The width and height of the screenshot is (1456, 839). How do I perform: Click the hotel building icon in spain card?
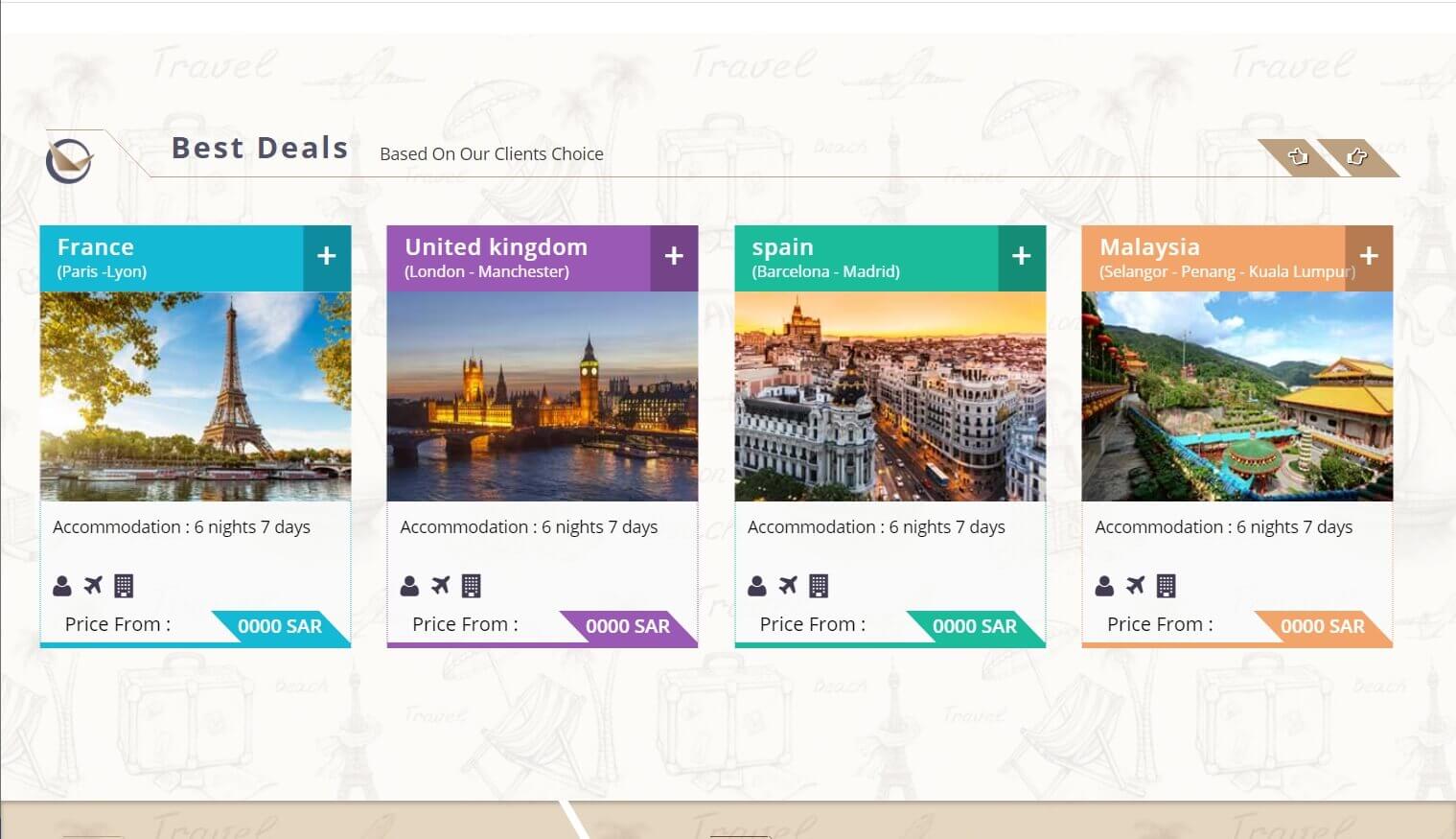point(819,585)
